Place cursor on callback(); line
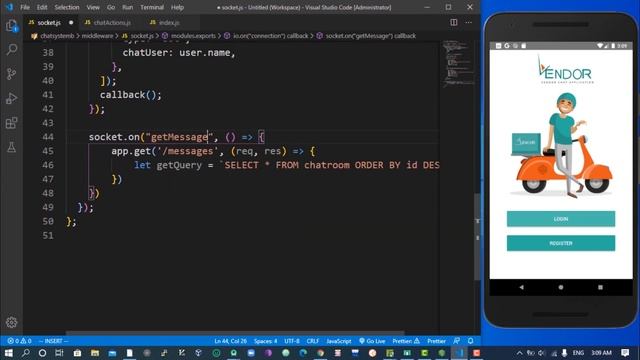Screen dimensions: 640x360 pos(131,95)
